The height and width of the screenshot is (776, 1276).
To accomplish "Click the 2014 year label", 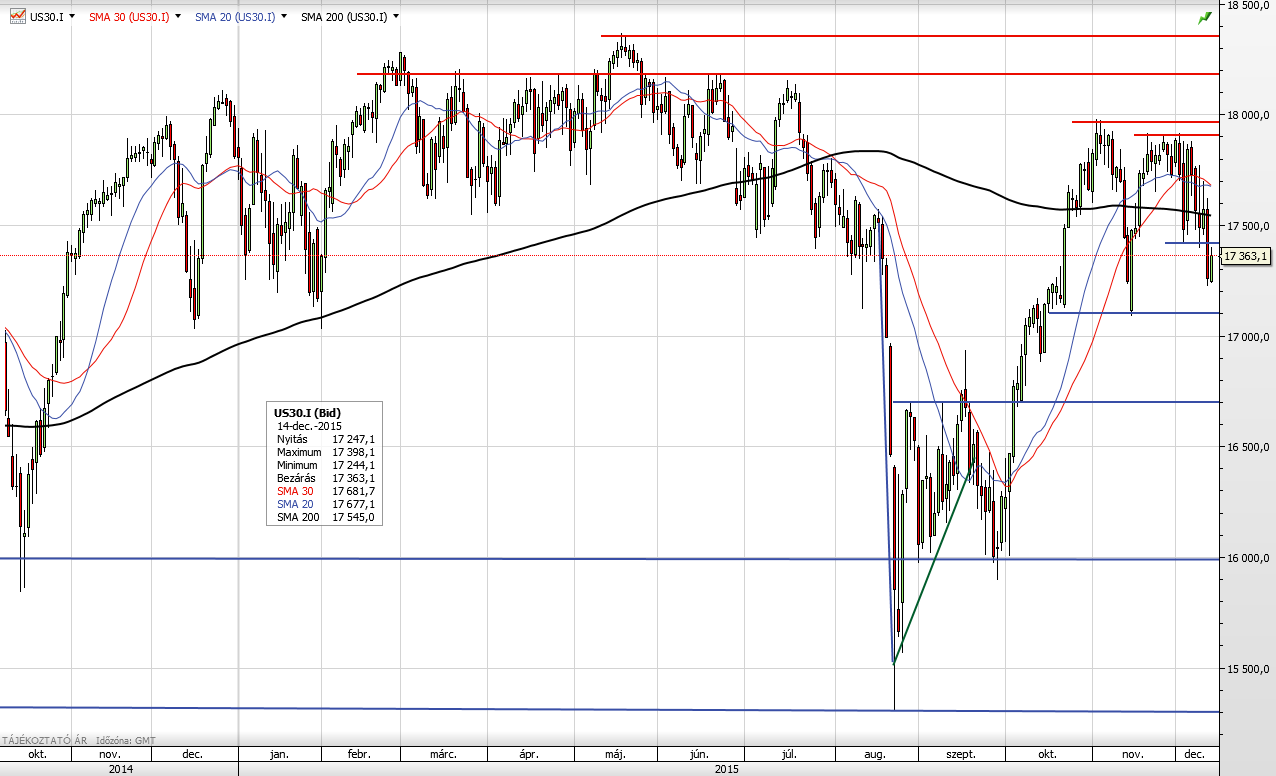I will coord(120,769).
